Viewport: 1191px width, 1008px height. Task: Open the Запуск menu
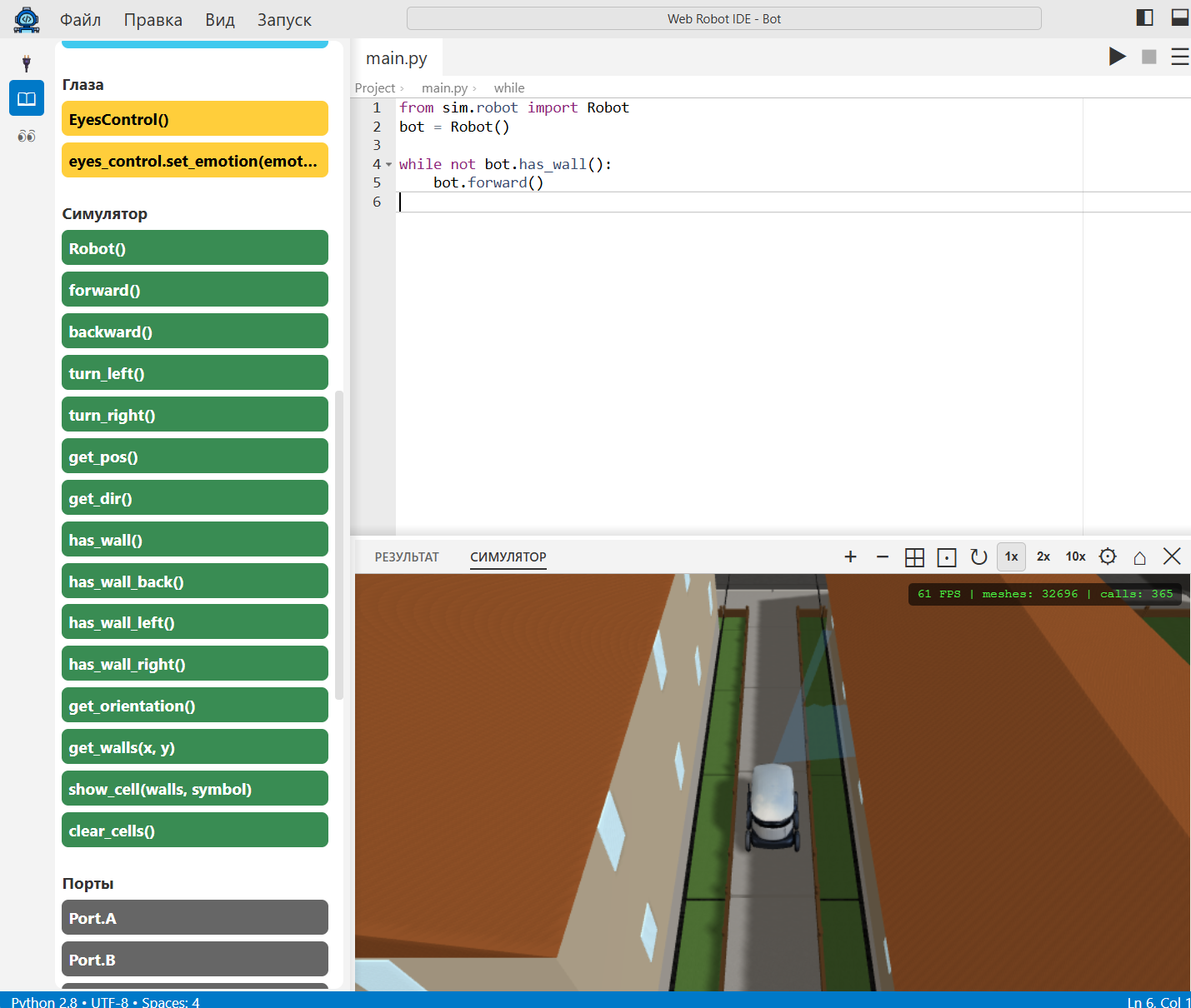pyautogui.click(x=284, y=19)
